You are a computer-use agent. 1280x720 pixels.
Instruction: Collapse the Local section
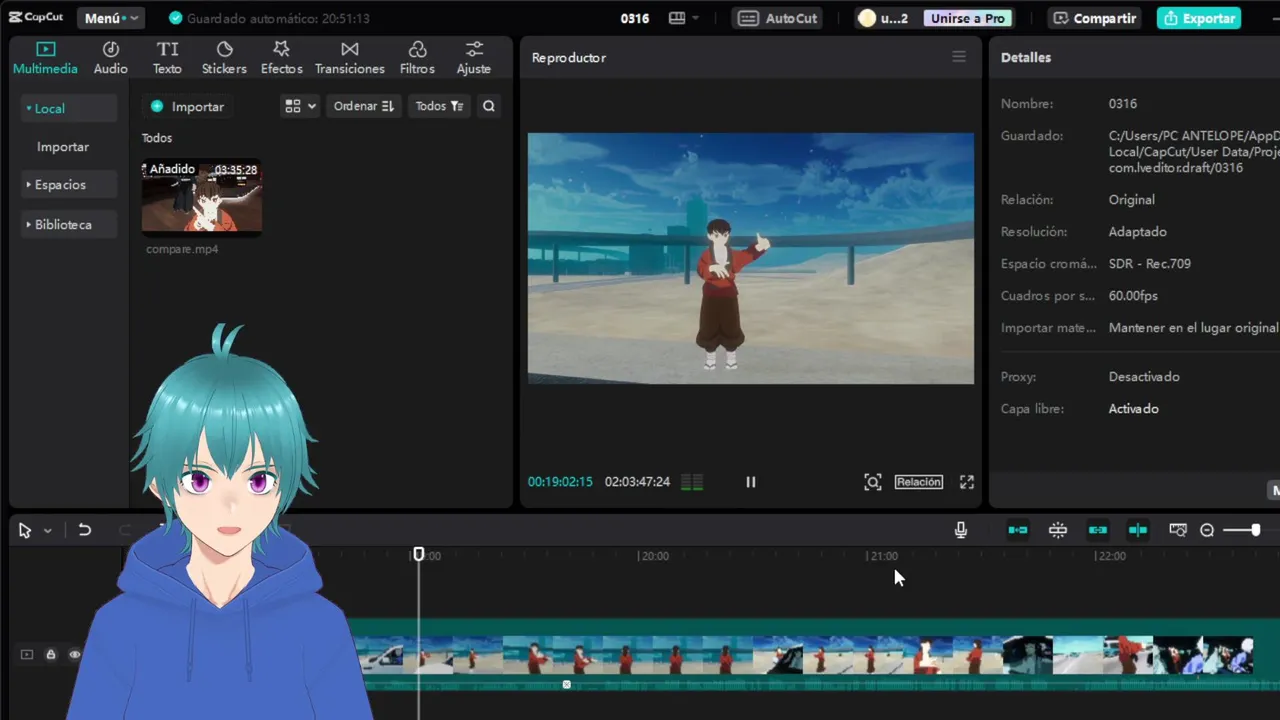point(68,108)
